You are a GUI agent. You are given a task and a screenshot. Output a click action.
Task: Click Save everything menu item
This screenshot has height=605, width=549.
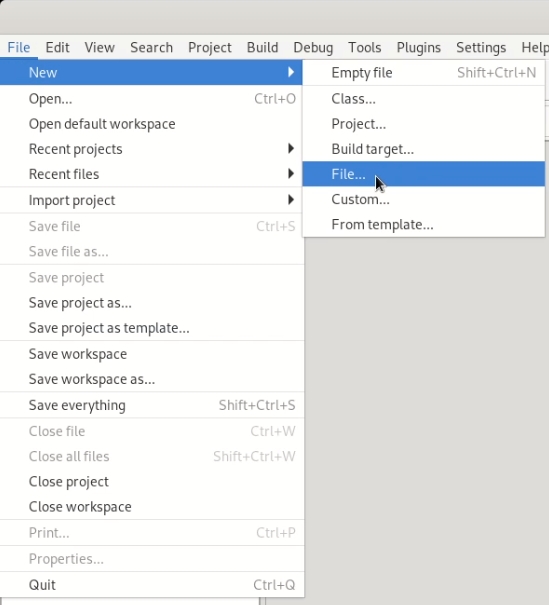tap(151, 405)
